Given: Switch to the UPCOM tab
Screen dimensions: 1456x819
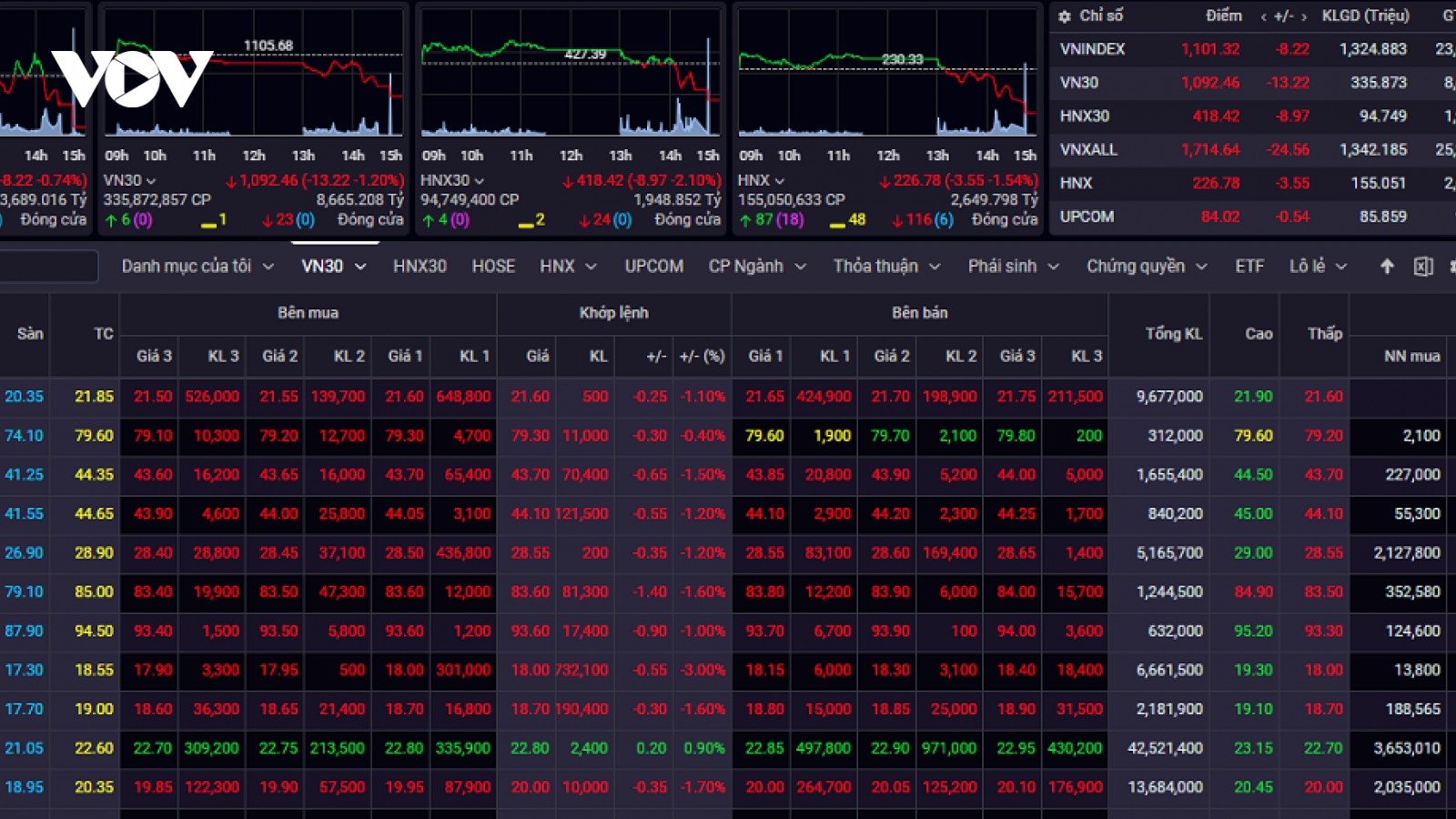Looking at the screenshot, I should pyautogui.click(x=653, y=266).
